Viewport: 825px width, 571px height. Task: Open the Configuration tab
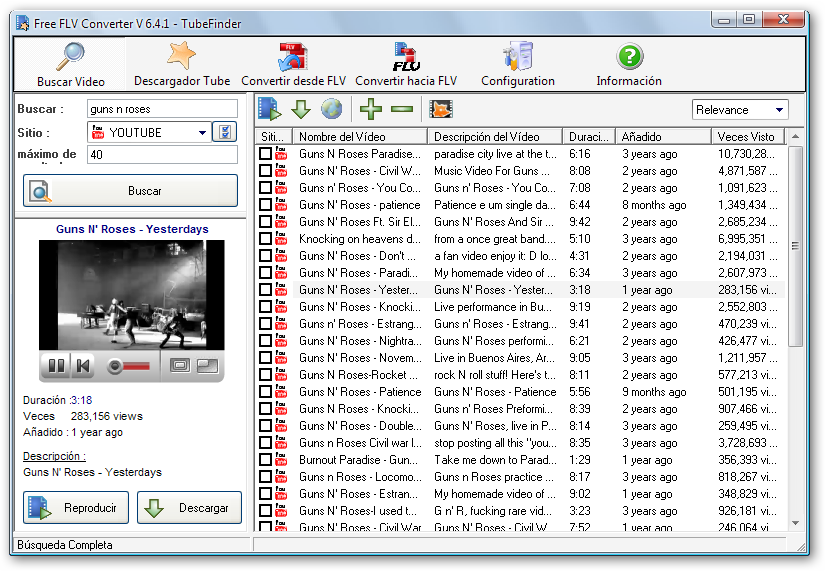coord(517,64)
